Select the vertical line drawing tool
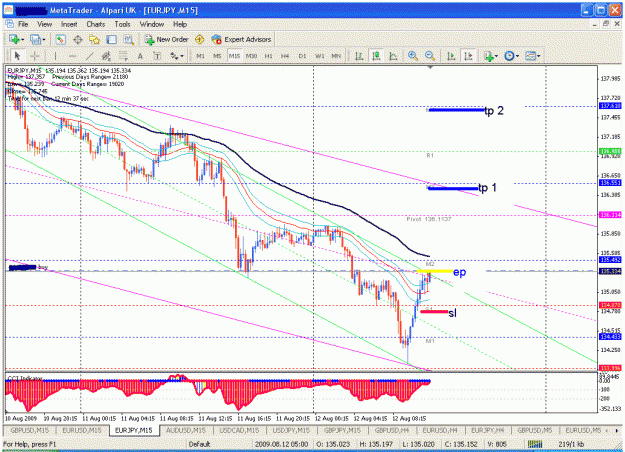The image size is (625, 452). (55, 56)
